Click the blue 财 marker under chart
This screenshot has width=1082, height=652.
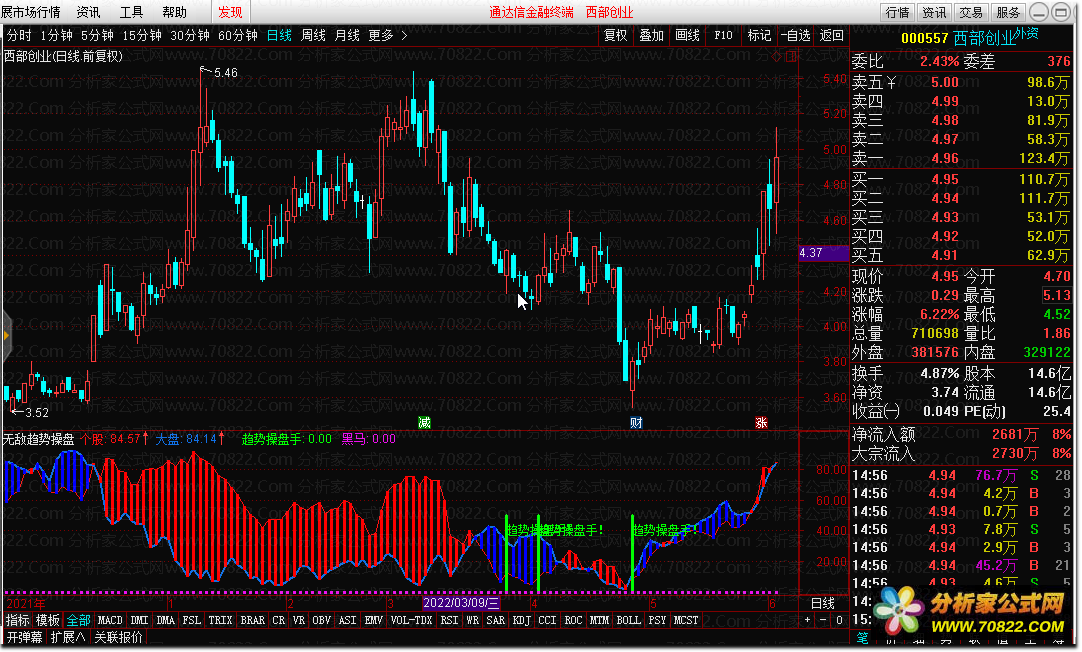[636, 423]
